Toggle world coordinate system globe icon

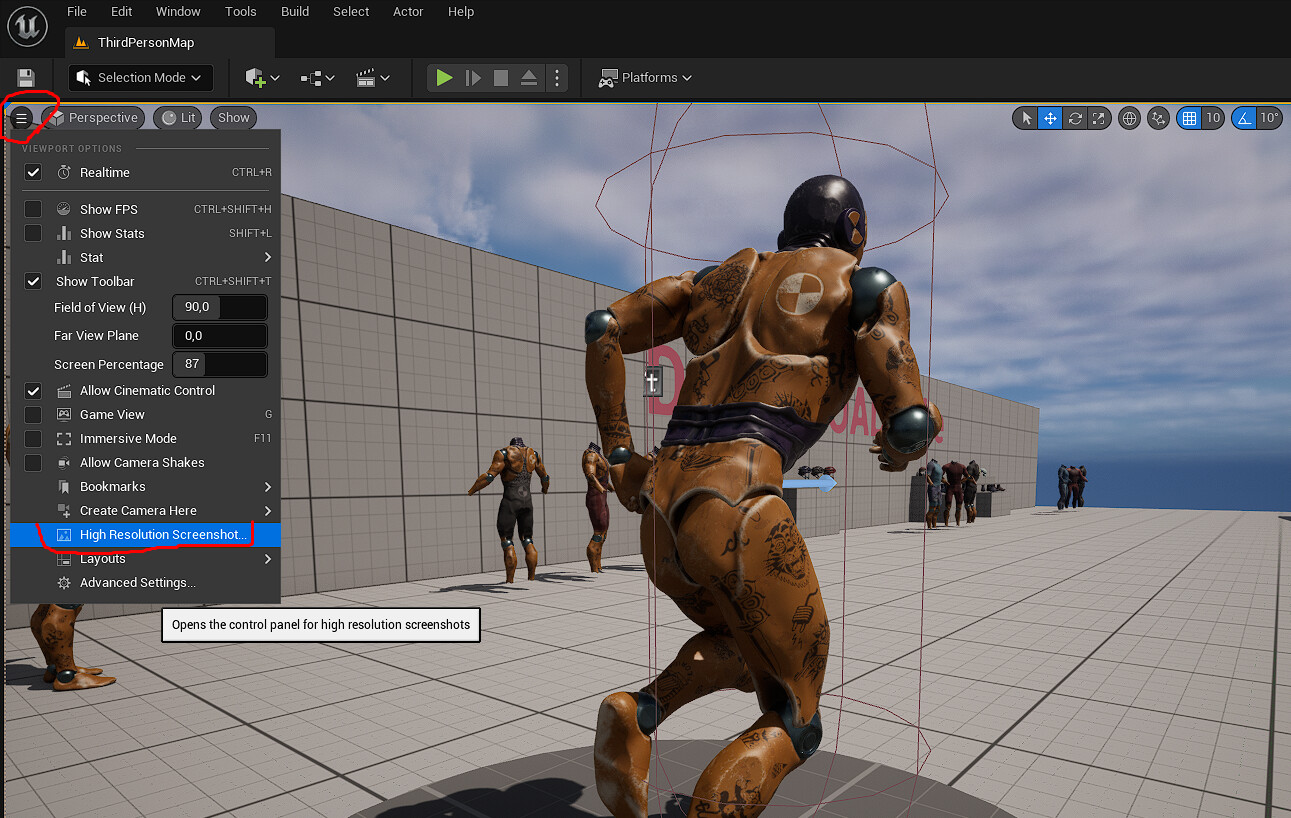click(x=1130, y=118)
